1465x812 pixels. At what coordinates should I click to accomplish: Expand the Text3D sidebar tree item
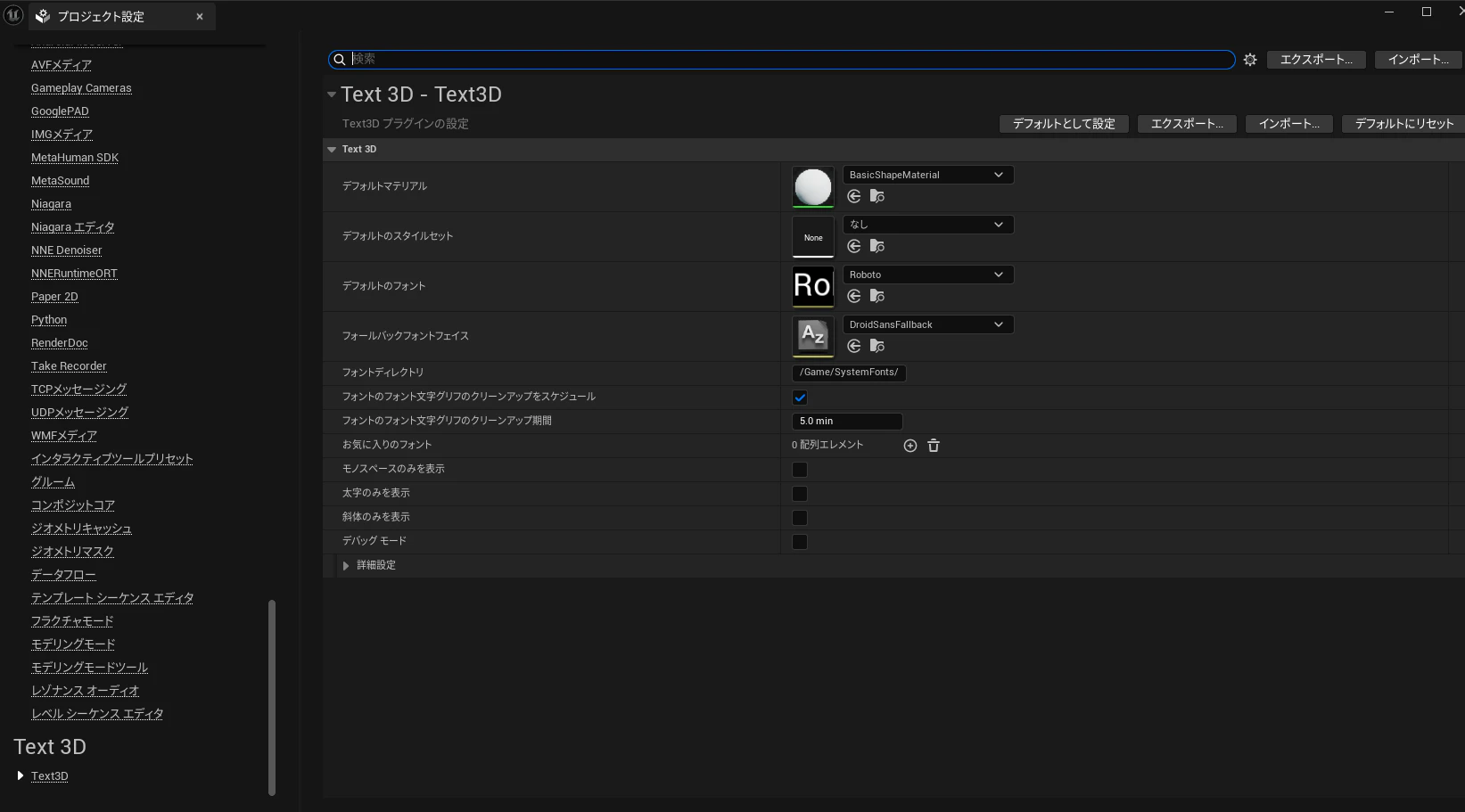21,775
